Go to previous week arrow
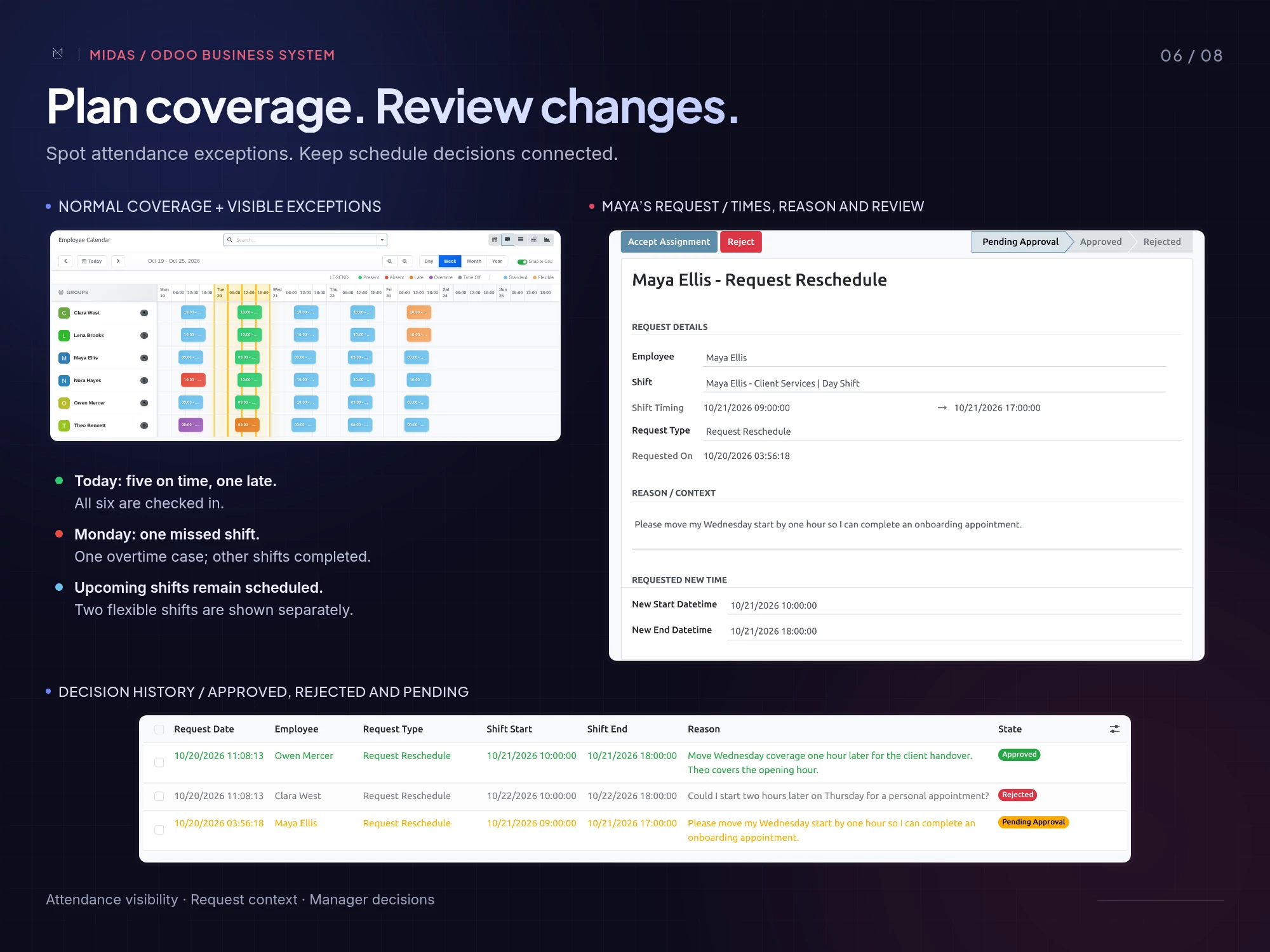 coord(65,261)
